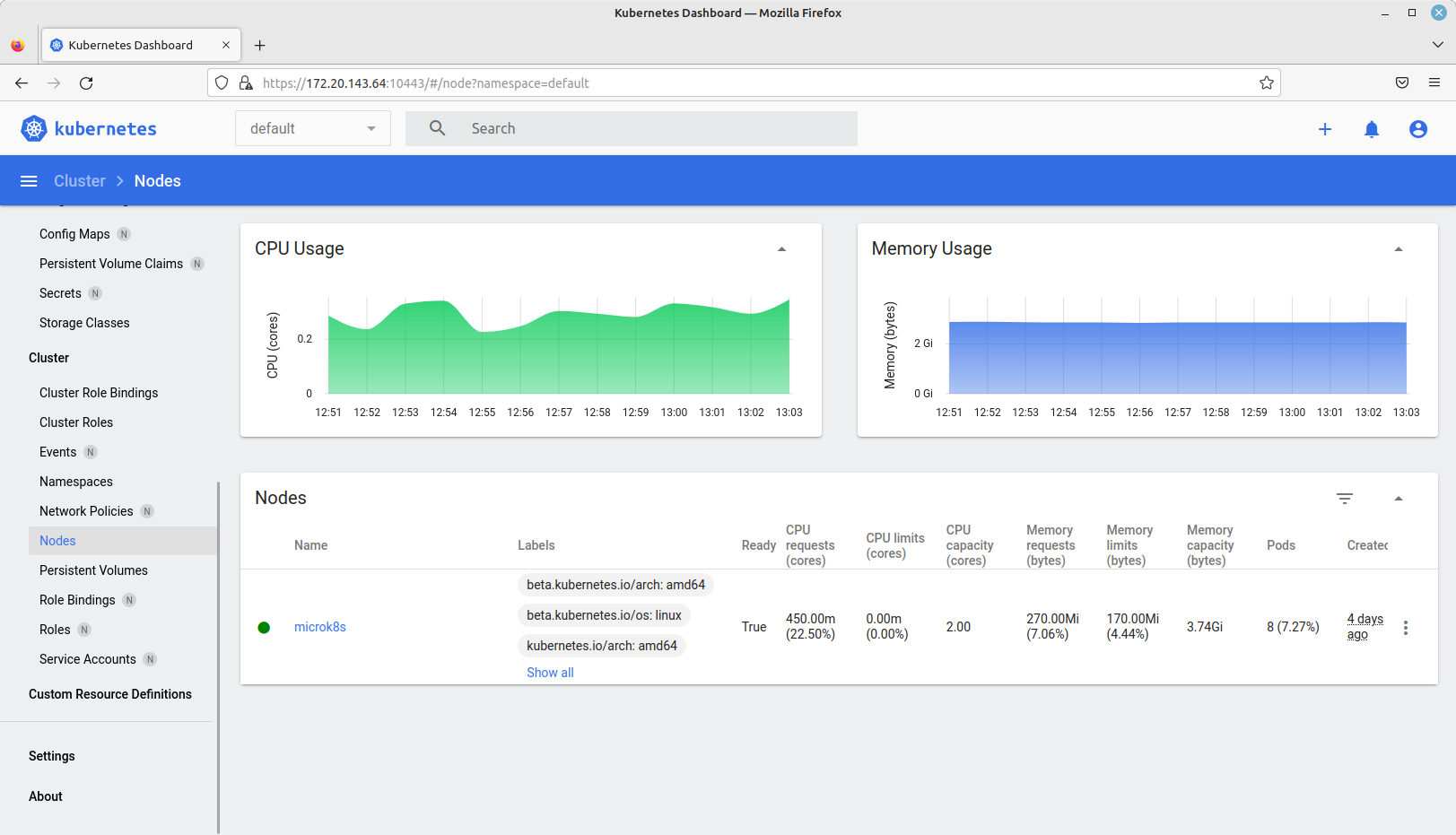
Task: Click the label beta.kubernetes.io/os: linux
Action: pos(604,615)
